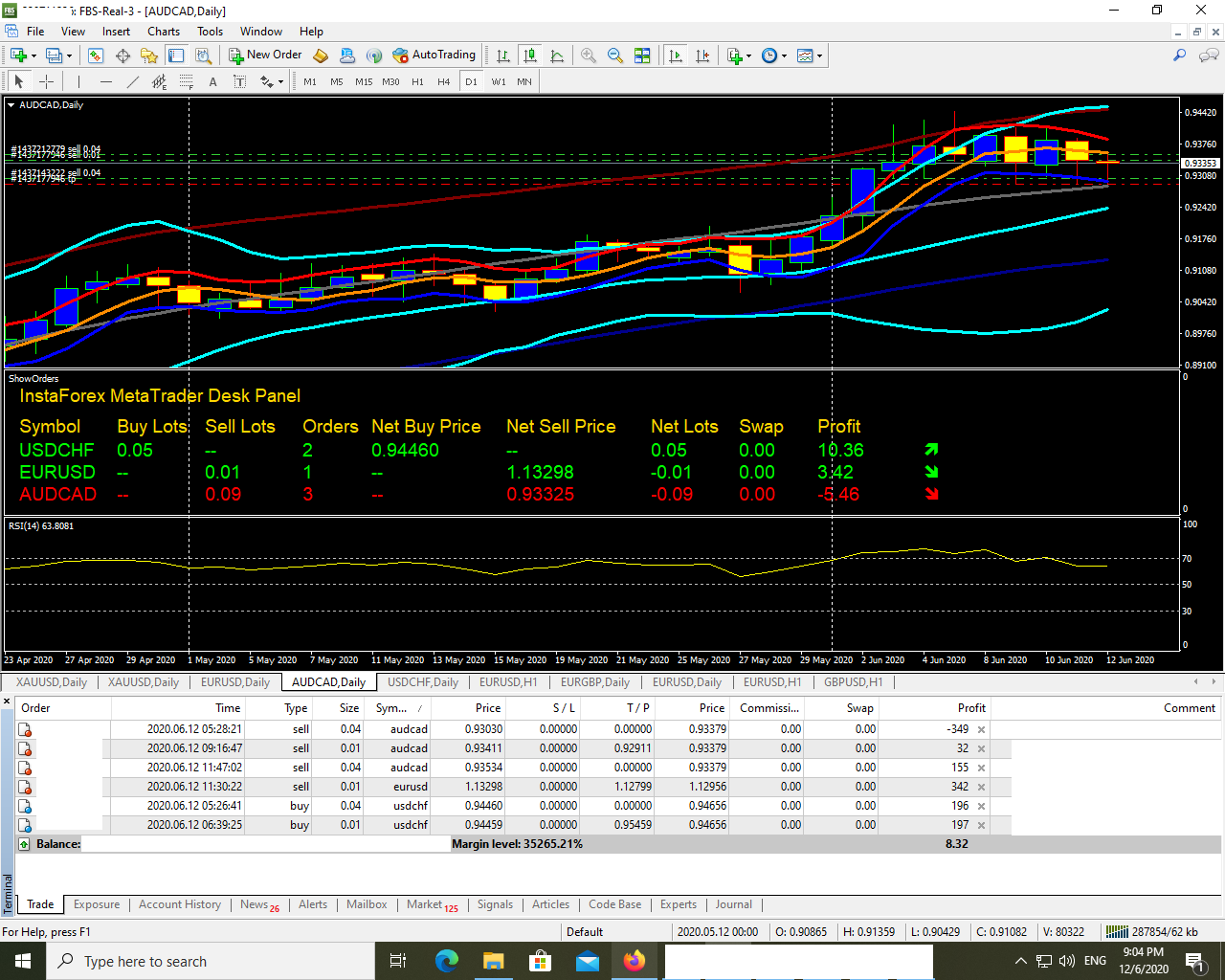
Task: Open the search magnifier icon
Action: point(1180,56)
